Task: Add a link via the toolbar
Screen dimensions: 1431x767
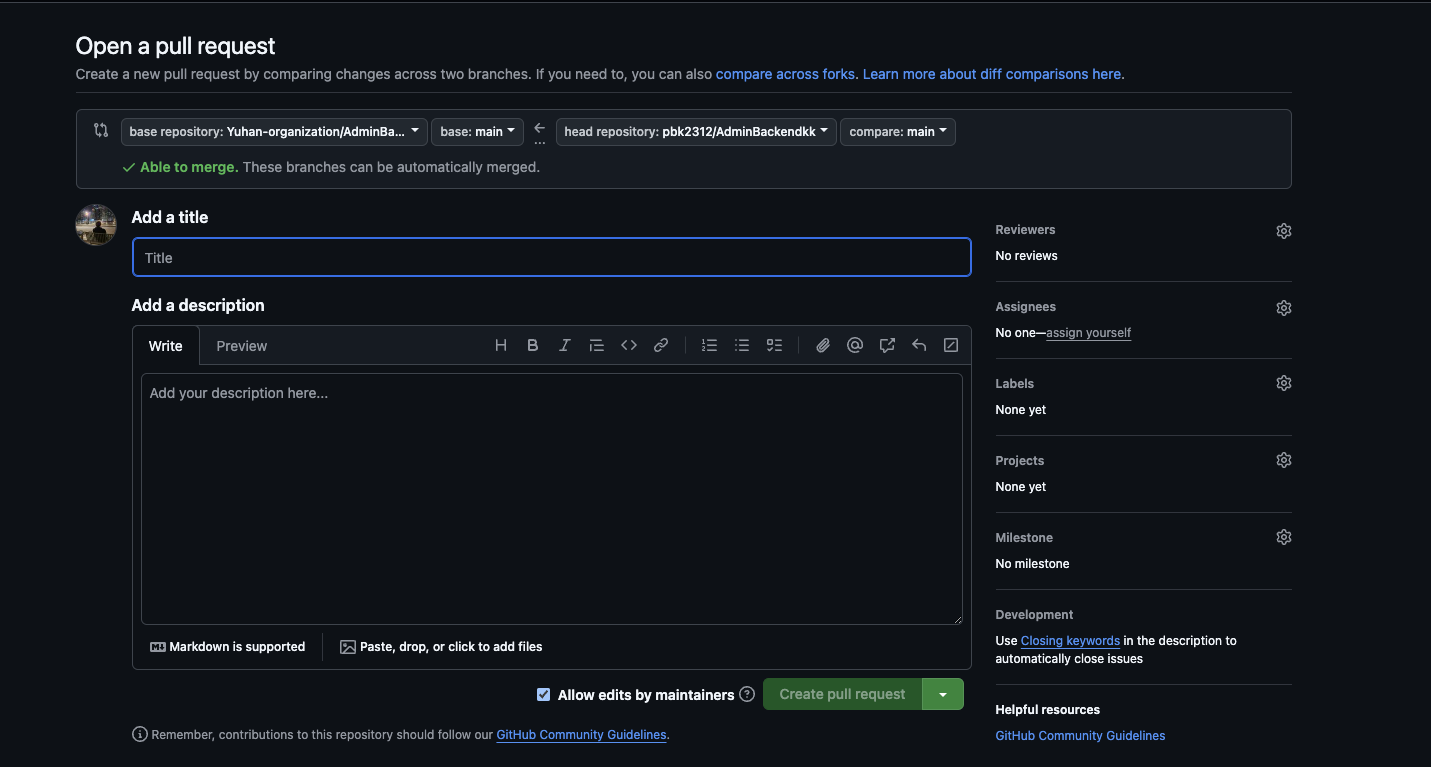Action: point(661,345)
